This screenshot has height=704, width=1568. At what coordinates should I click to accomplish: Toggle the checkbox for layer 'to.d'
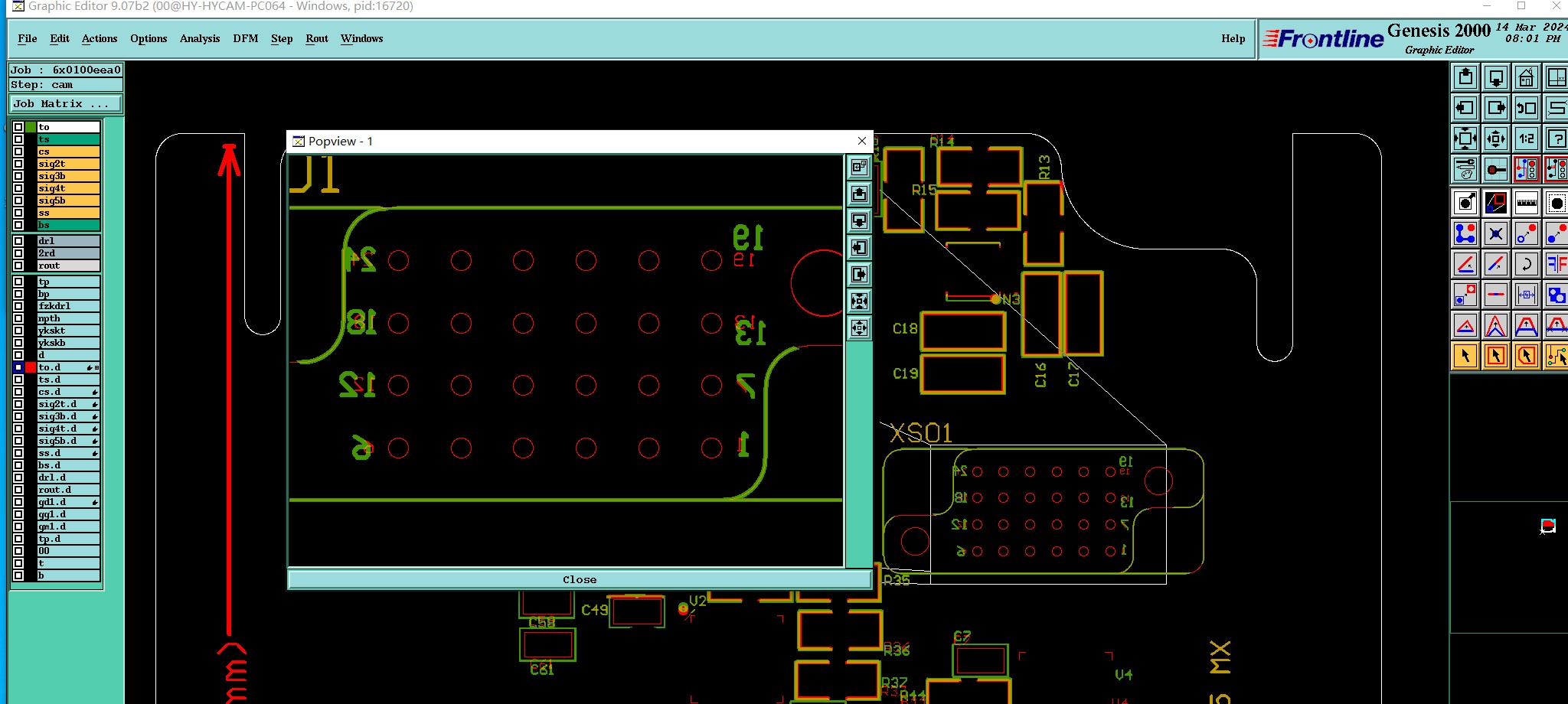pos(18,367)
